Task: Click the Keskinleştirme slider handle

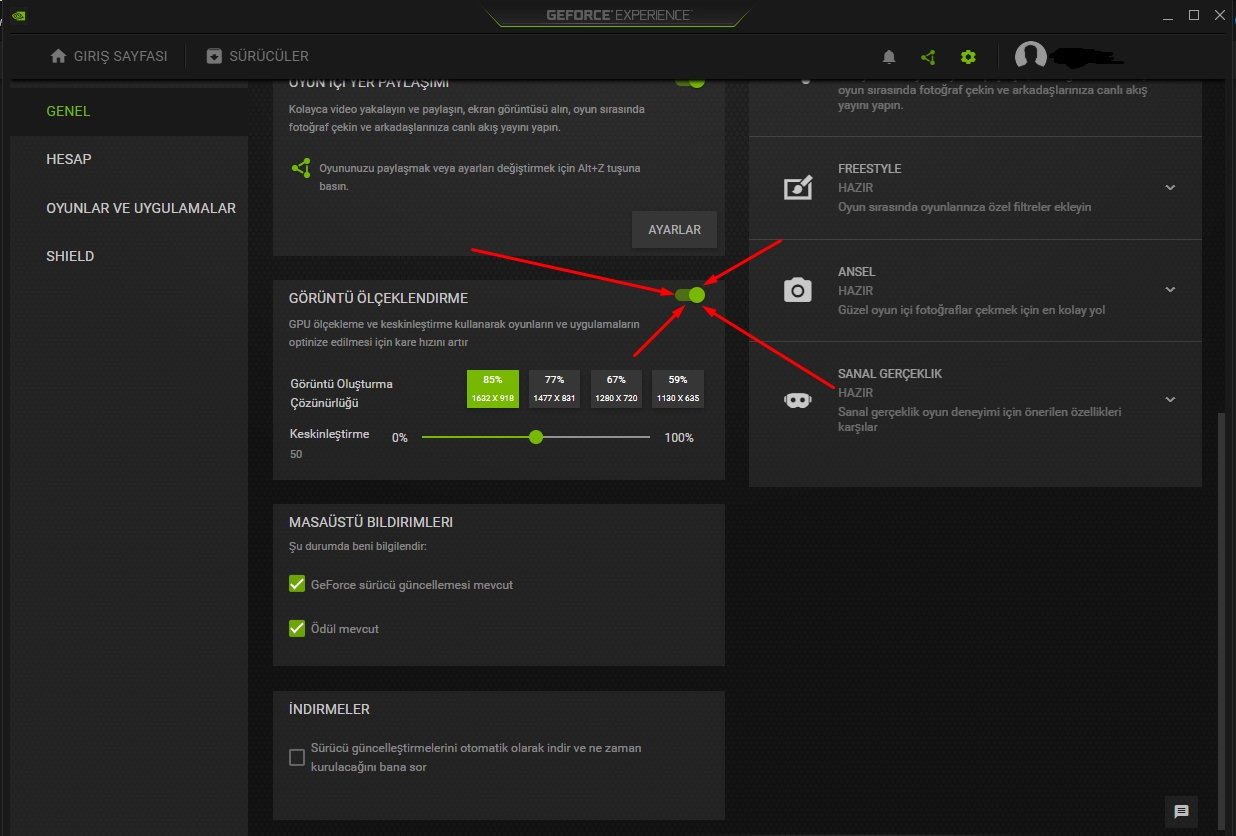Action: tap(536, 437)
